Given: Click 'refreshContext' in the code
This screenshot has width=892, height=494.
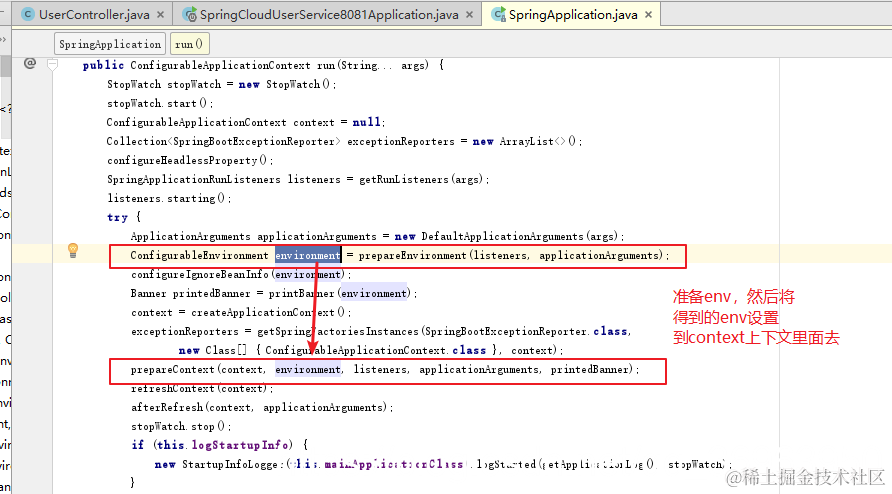Looking at the screenshot, I should pyautogui.click(x=172, y=389).
